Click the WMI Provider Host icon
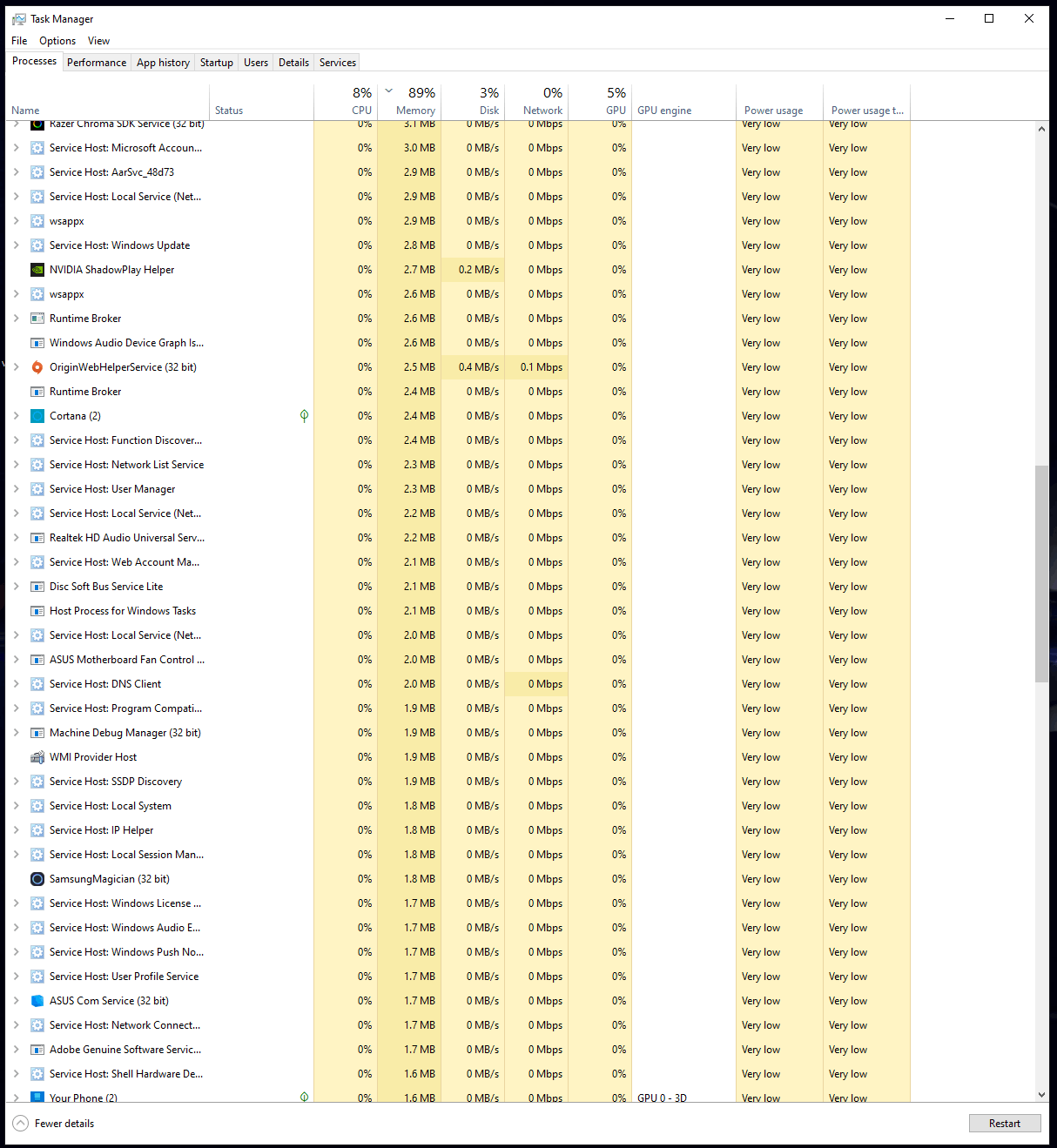The width and height of the screenshot is (1057, 1148). coord(37,757)
